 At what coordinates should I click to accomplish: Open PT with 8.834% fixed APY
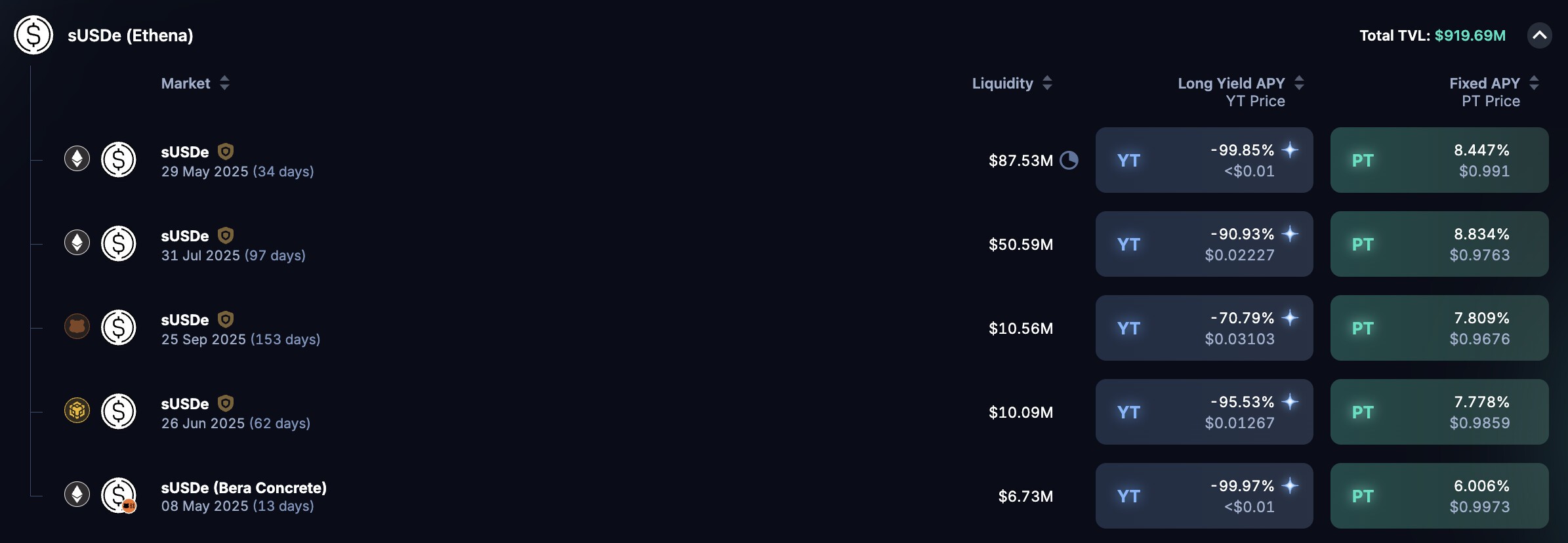coord(1439,244)
